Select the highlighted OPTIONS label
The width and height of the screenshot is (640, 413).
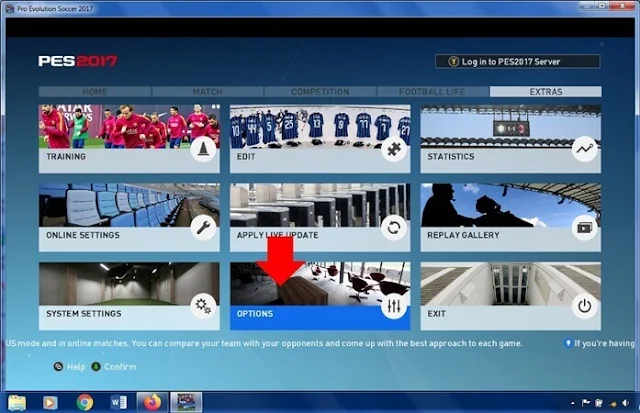point(255,313)
